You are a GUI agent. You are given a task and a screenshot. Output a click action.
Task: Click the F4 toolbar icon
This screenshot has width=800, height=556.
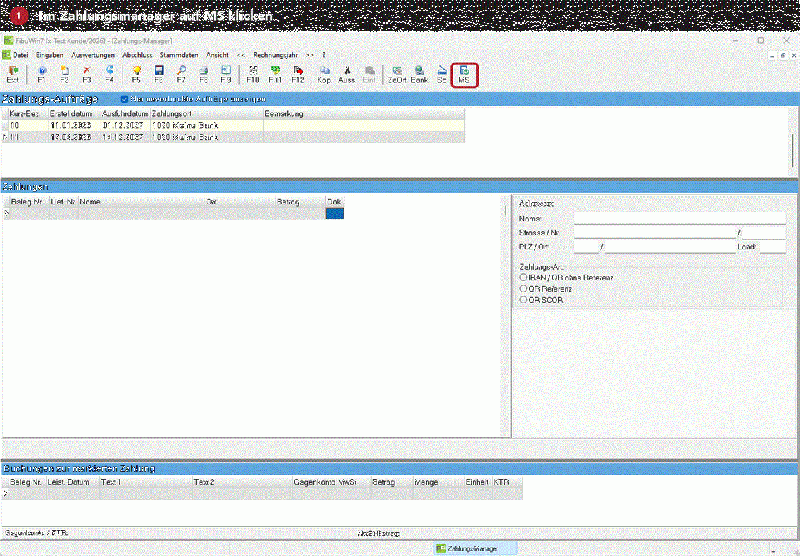pyautogui.click(x=109, y=74)
